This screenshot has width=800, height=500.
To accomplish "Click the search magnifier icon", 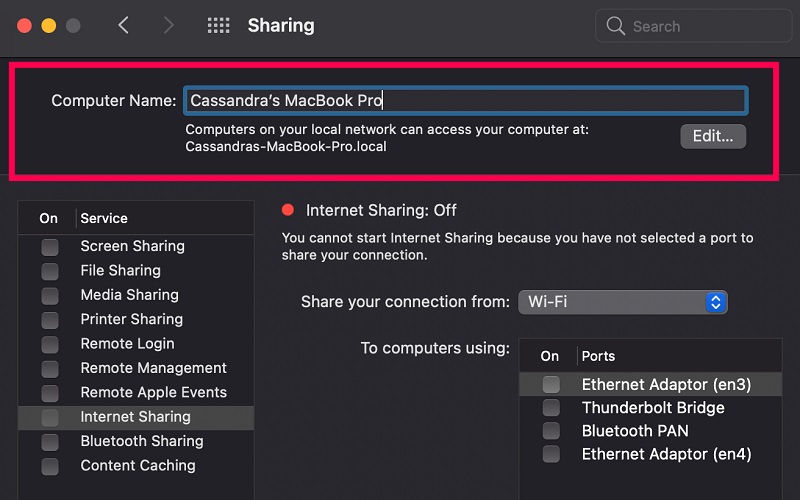I will (616, 26).
